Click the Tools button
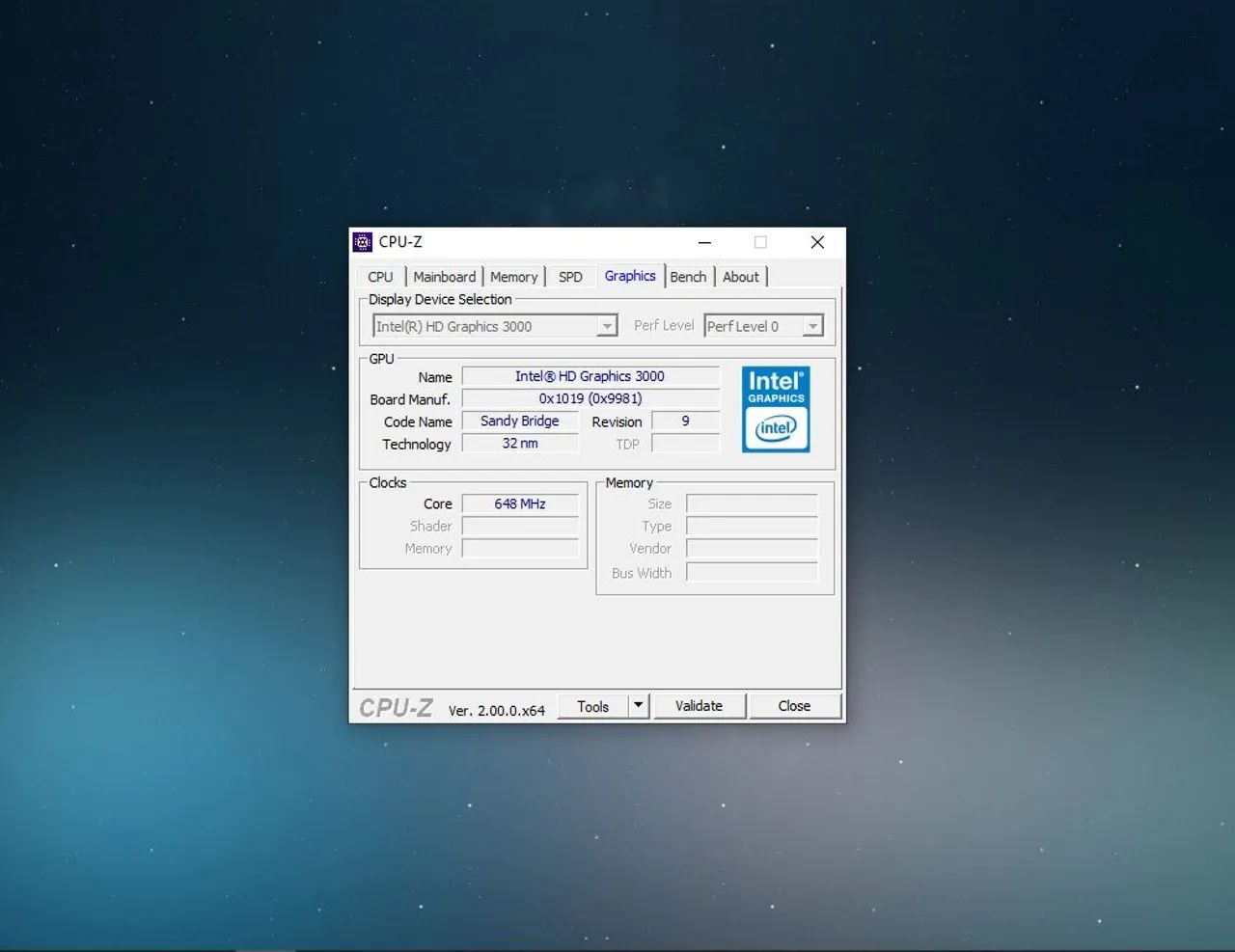This screenshot has height=952, width=1235. point(593,706)
